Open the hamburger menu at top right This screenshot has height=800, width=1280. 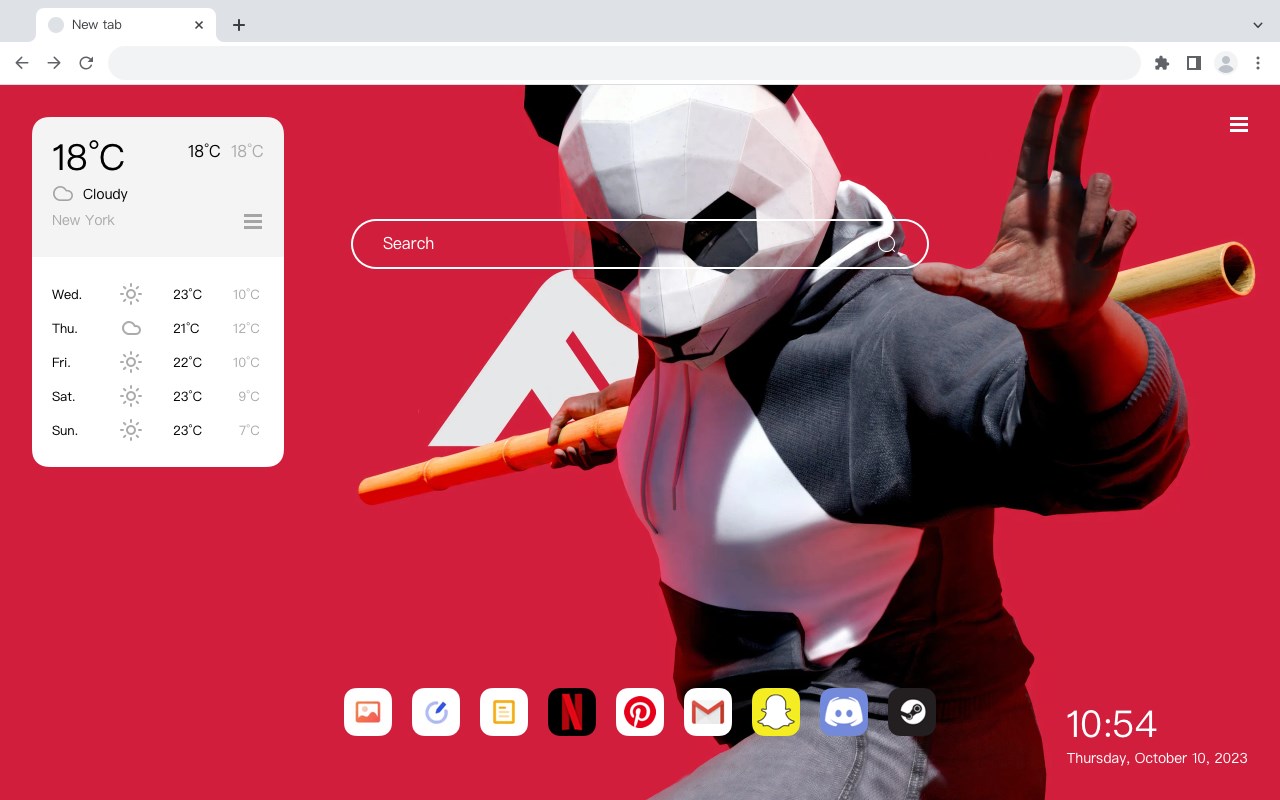point(1239,125)
